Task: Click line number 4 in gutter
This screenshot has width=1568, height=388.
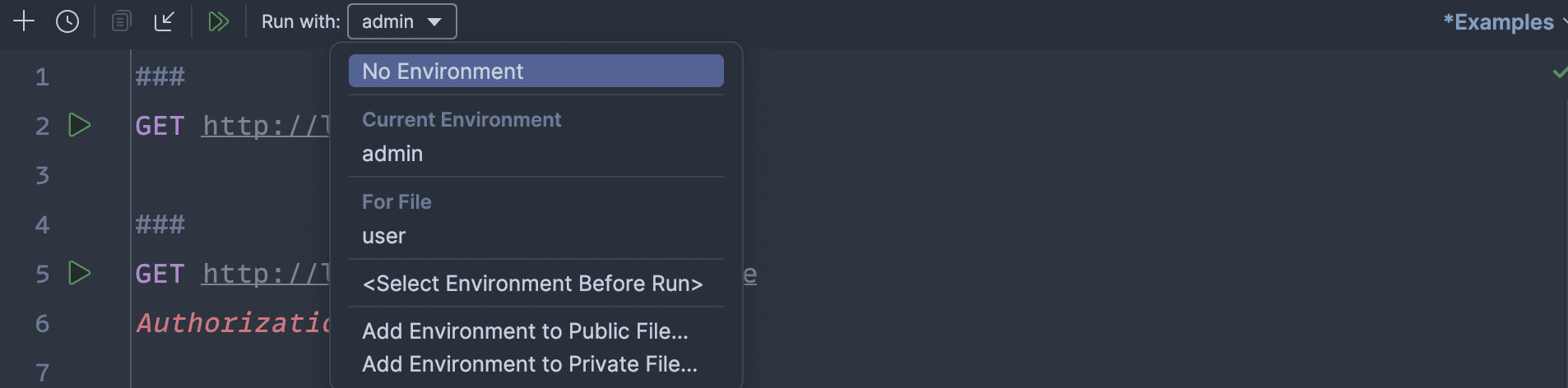Action: point(42,224)
